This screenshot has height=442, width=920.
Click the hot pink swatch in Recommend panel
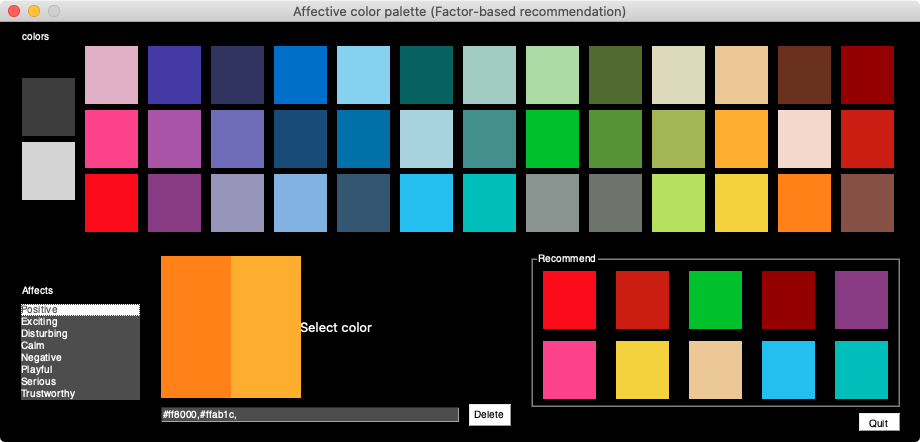(x=569, y=370)
